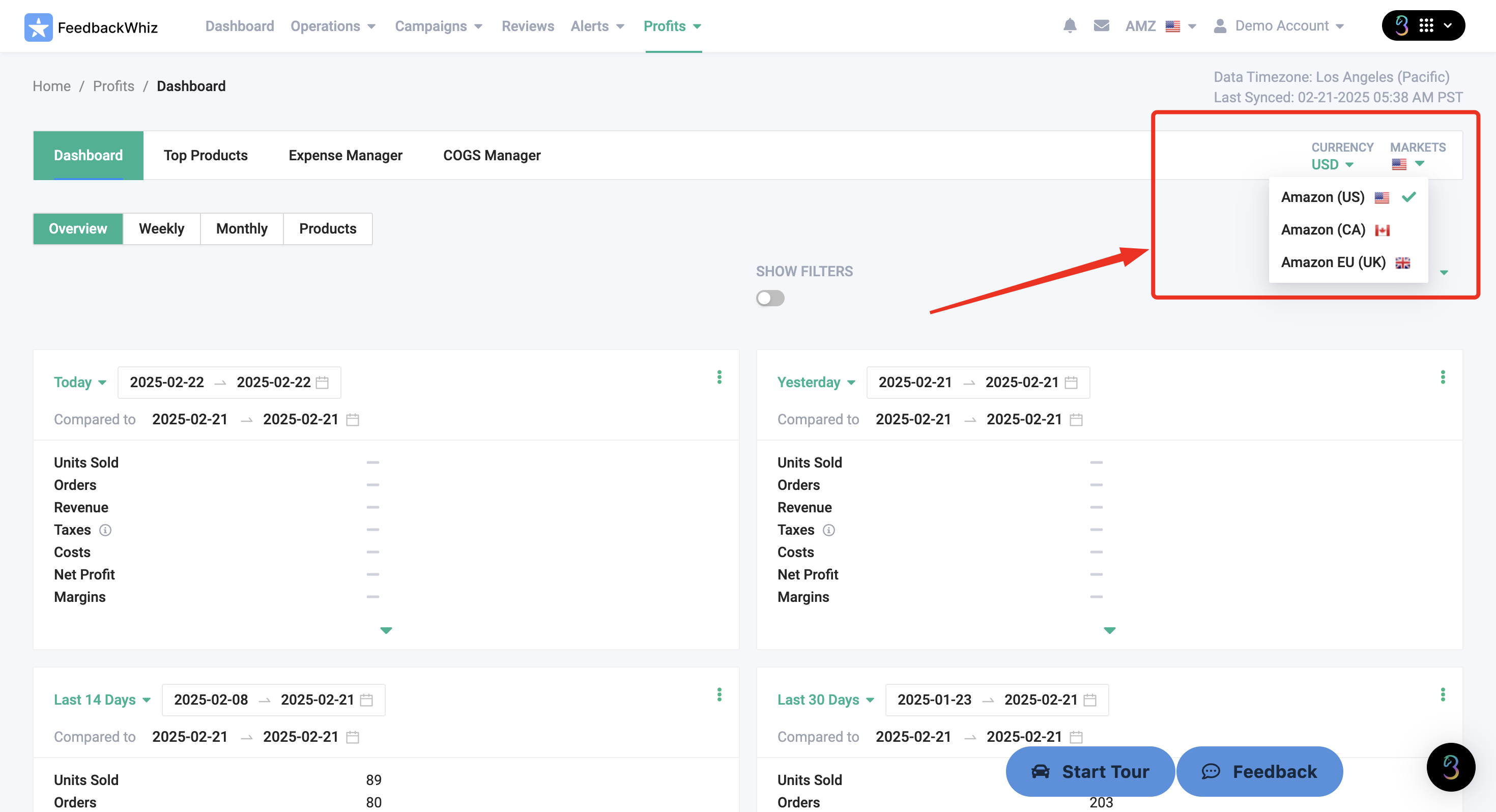1496x812 pixels.
Task: Open the Campaigns menu
Action: pyautogui.click(x=439, y=26)
